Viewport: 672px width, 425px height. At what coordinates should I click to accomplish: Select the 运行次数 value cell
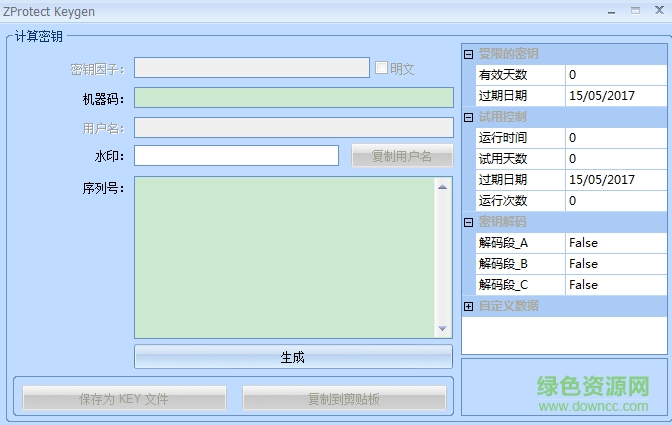tap(616, 201)
